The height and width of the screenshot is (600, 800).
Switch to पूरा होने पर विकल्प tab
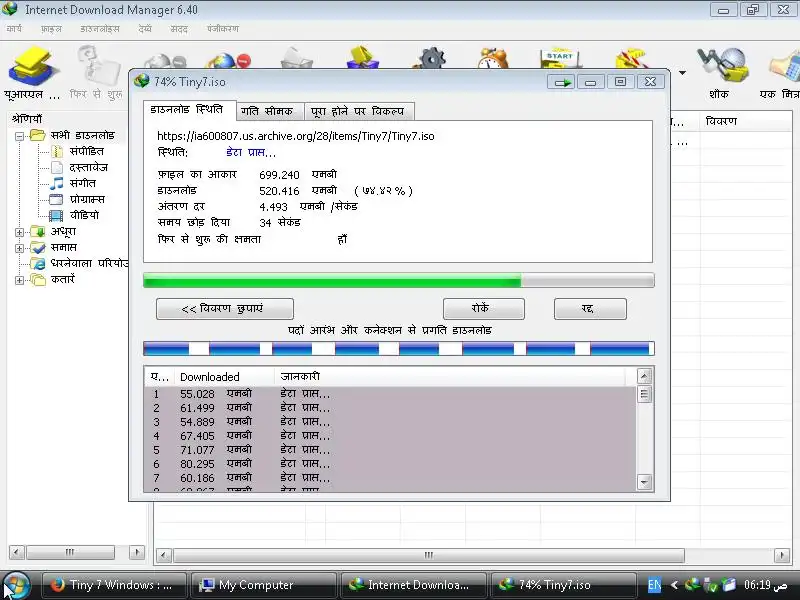click(x=358, y=111)
